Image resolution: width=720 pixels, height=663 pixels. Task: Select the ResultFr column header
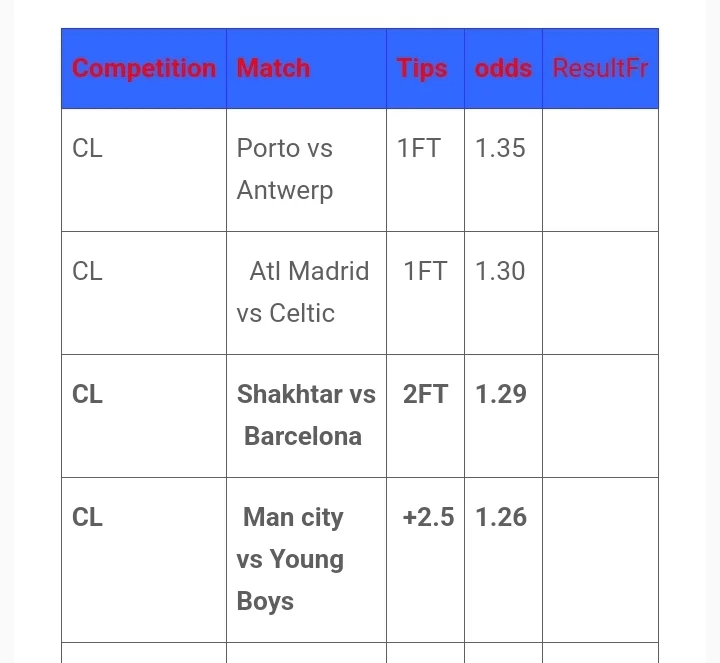[600, 69]
